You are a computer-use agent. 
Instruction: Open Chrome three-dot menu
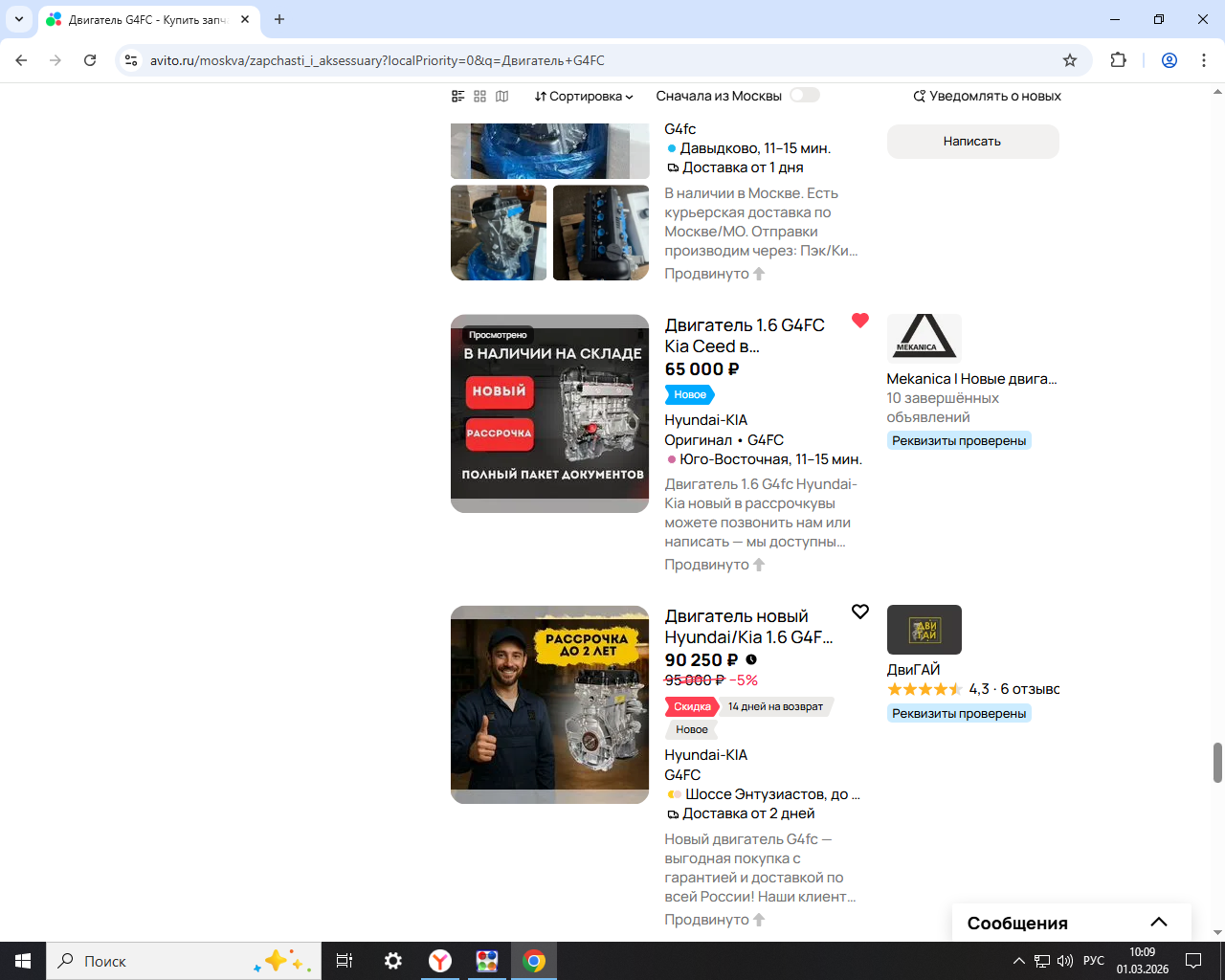(1204, 60)
